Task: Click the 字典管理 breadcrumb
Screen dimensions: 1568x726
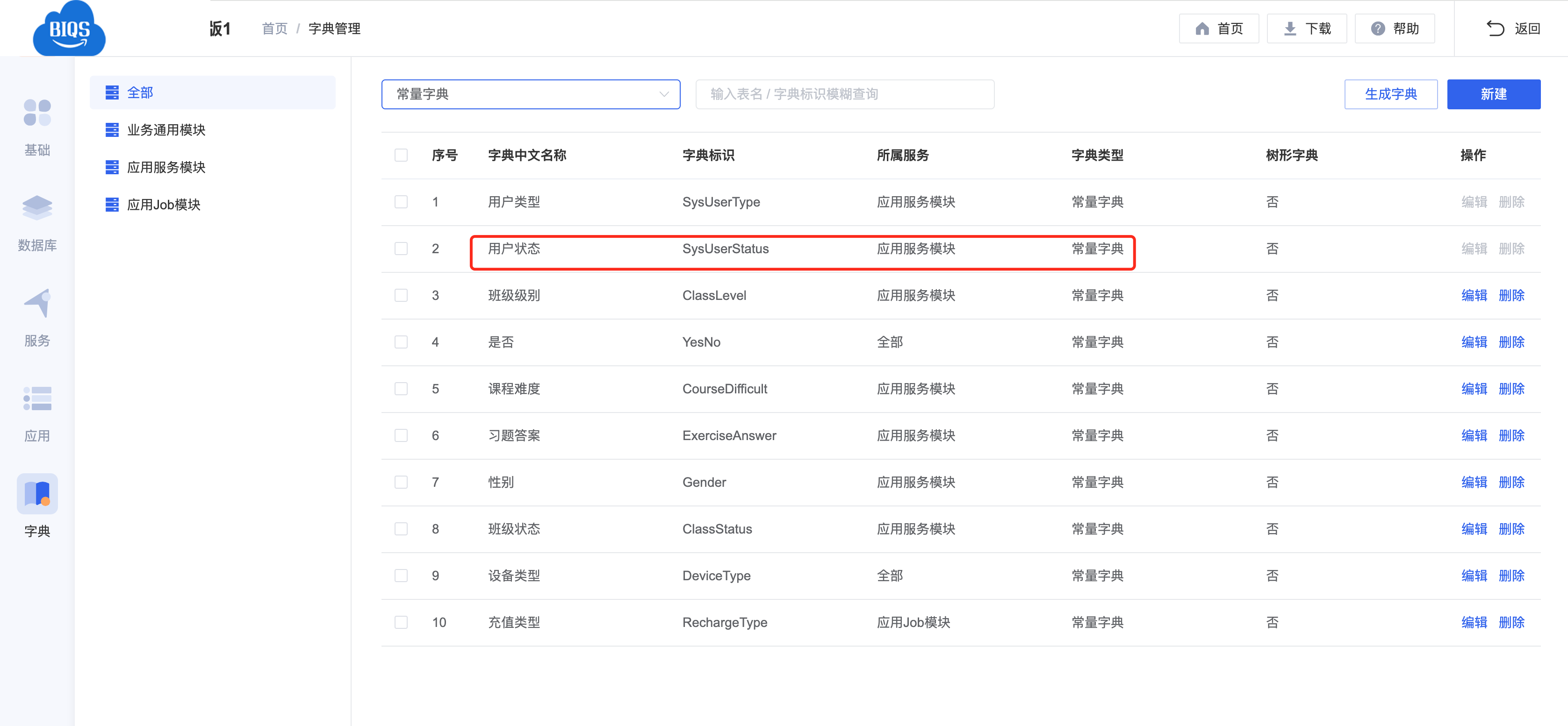Action: (x=334, y=28)
